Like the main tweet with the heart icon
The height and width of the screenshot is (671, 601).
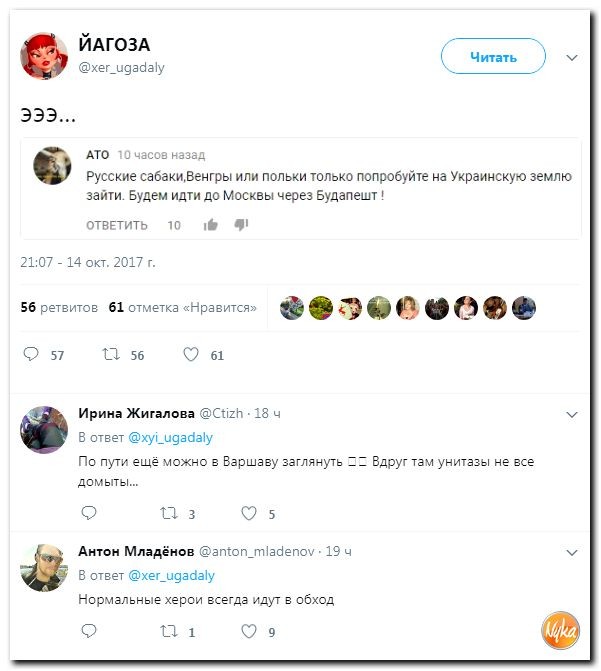click(191, 354)
